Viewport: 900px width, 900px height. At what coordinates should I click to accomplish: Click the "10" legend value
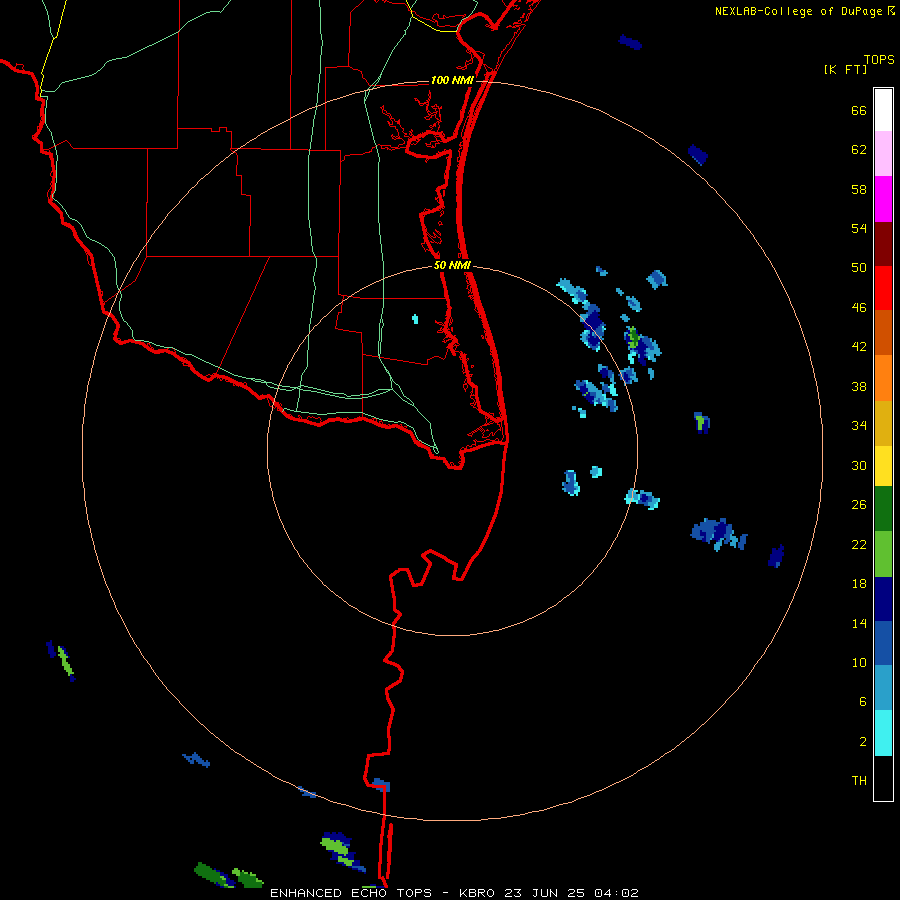pyautogui.click(x=859, y=663)
